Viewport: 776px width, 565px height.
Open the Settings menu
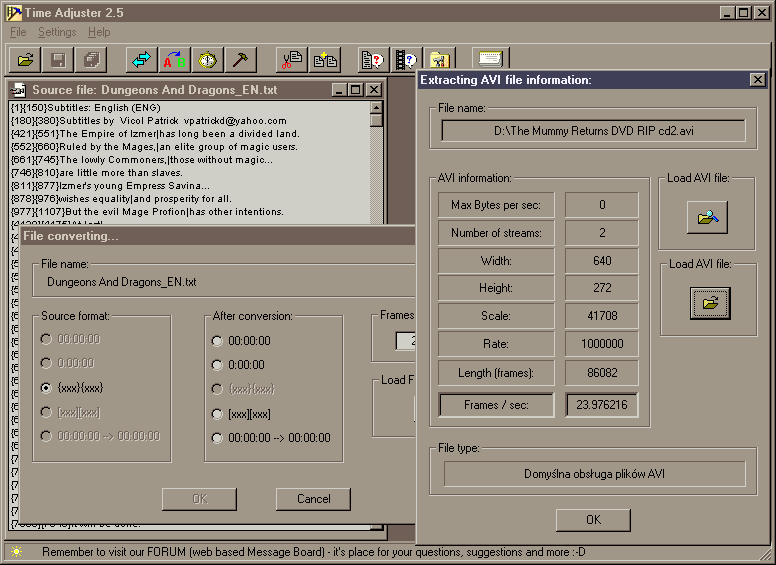57,32
